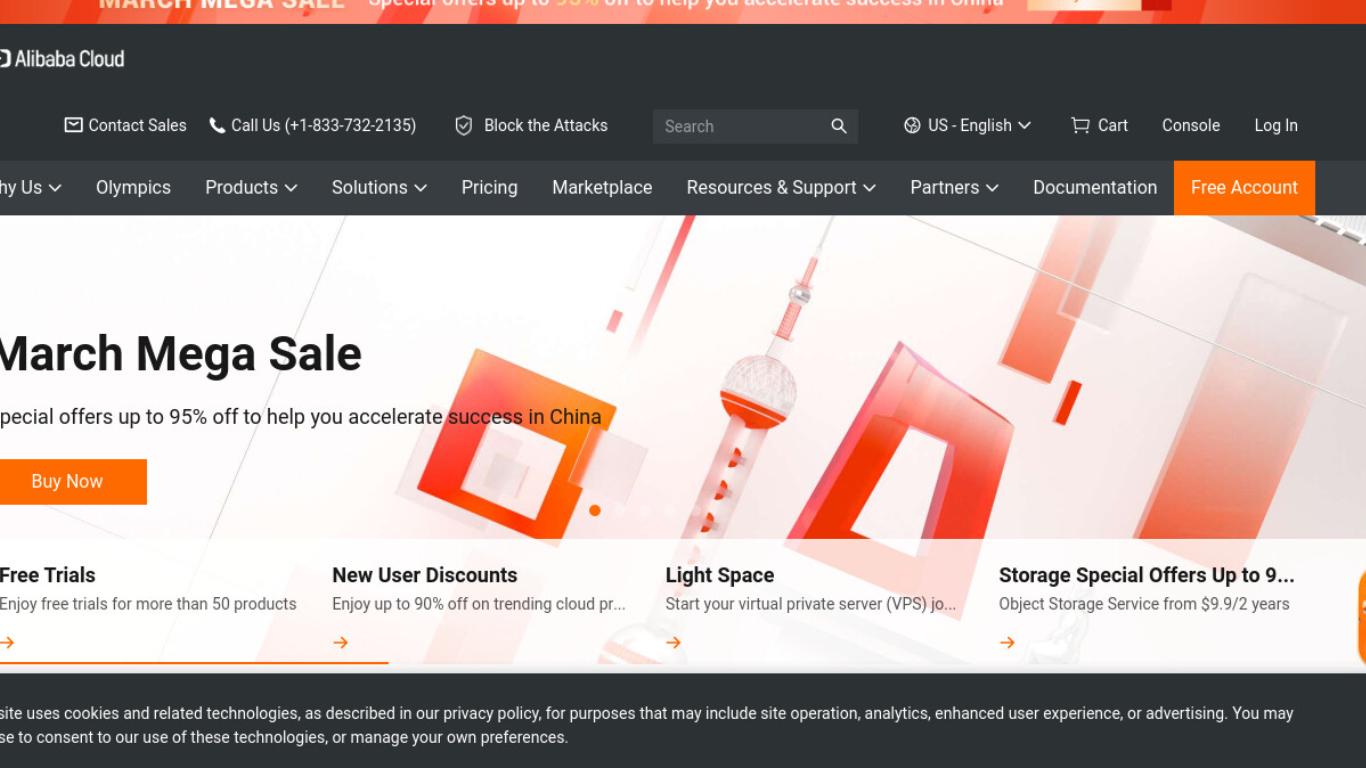Expand the Solutions menu chevron

coord(421,188)
